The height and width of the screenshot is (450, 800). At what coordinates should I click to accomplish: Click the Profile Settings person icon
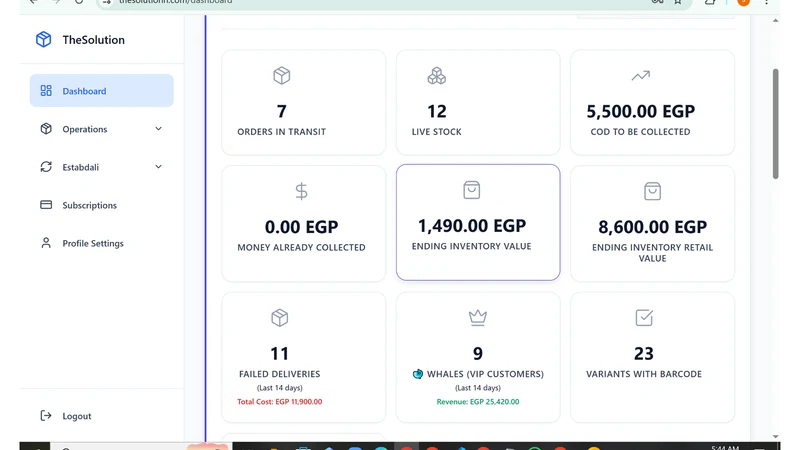tap(46, 243)
